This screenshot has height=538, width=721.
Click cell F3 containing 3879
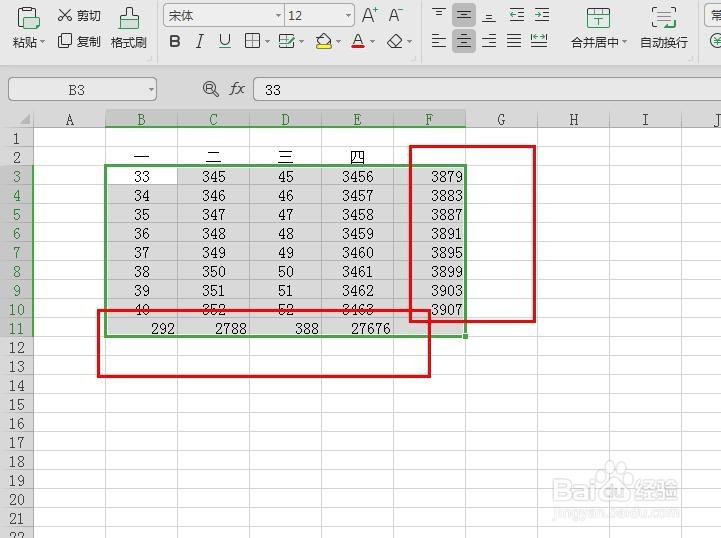[x=429, y=176]
